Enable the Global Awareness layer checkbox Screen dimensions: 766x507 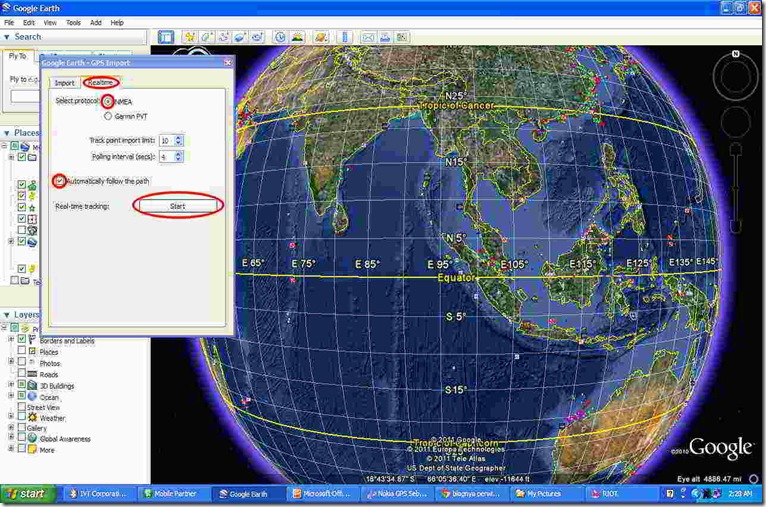point(21,438)
